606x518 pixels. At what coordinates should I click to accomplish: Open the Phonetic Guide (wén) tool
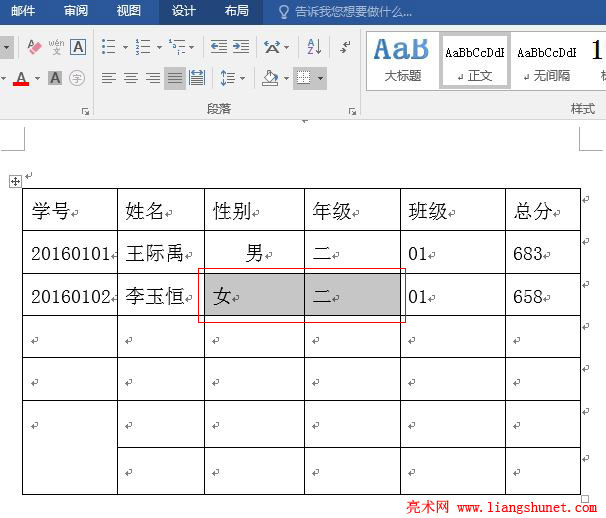click(x=56, y=47)
